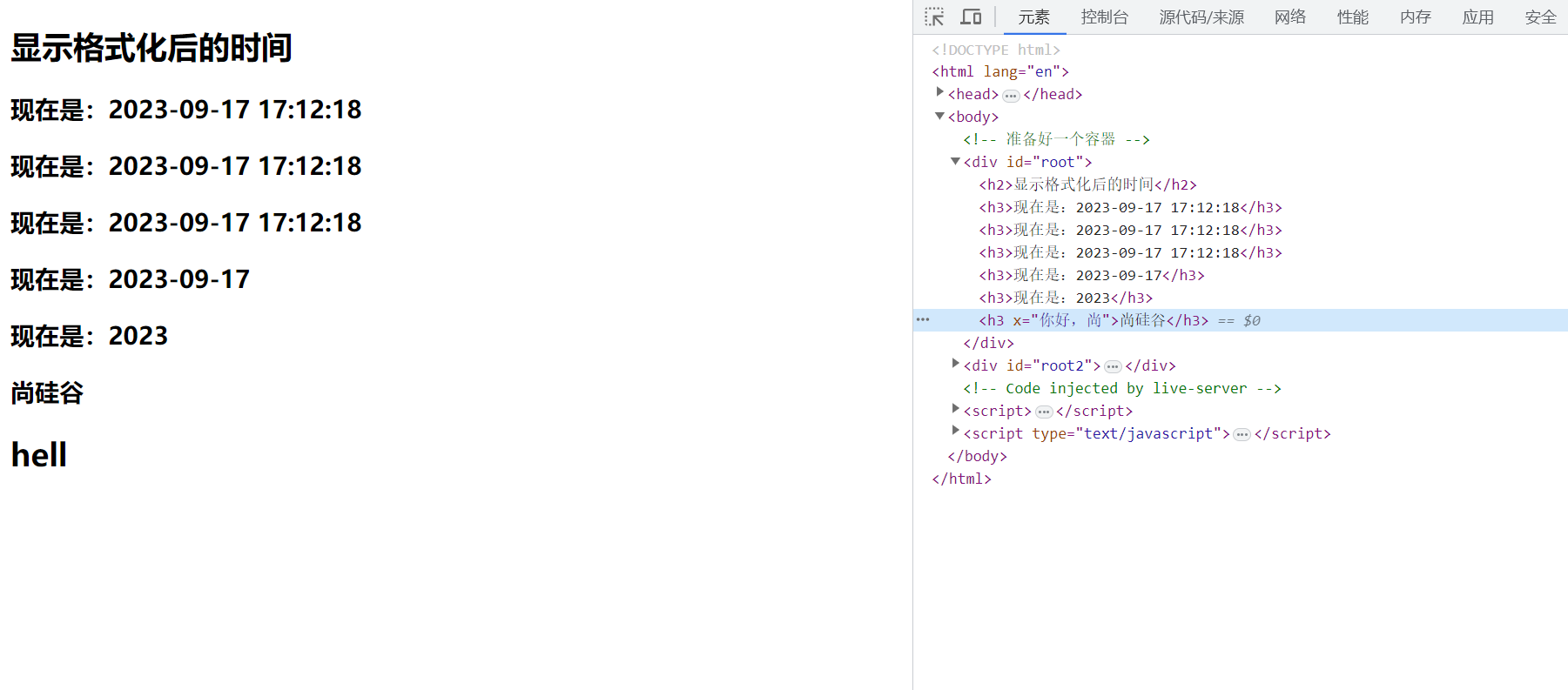Click the ellipsis badge inside div root2
The width and height of the screenshot is (1568, 690).
(x=1113, y=367)
